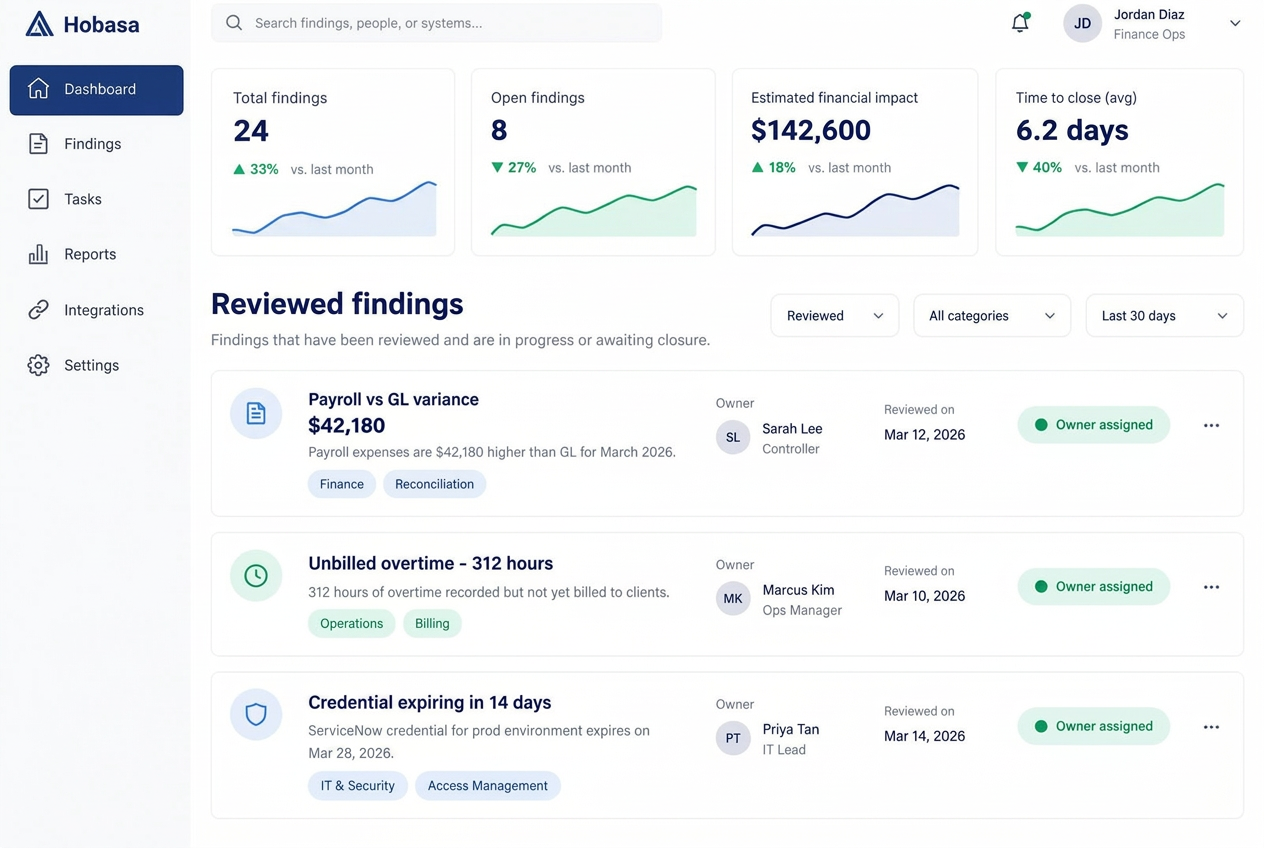Click document icon on Payroll vs GL variance
Image resolution: width=1264 pixels, height=848 pixels.
(256, 413)
